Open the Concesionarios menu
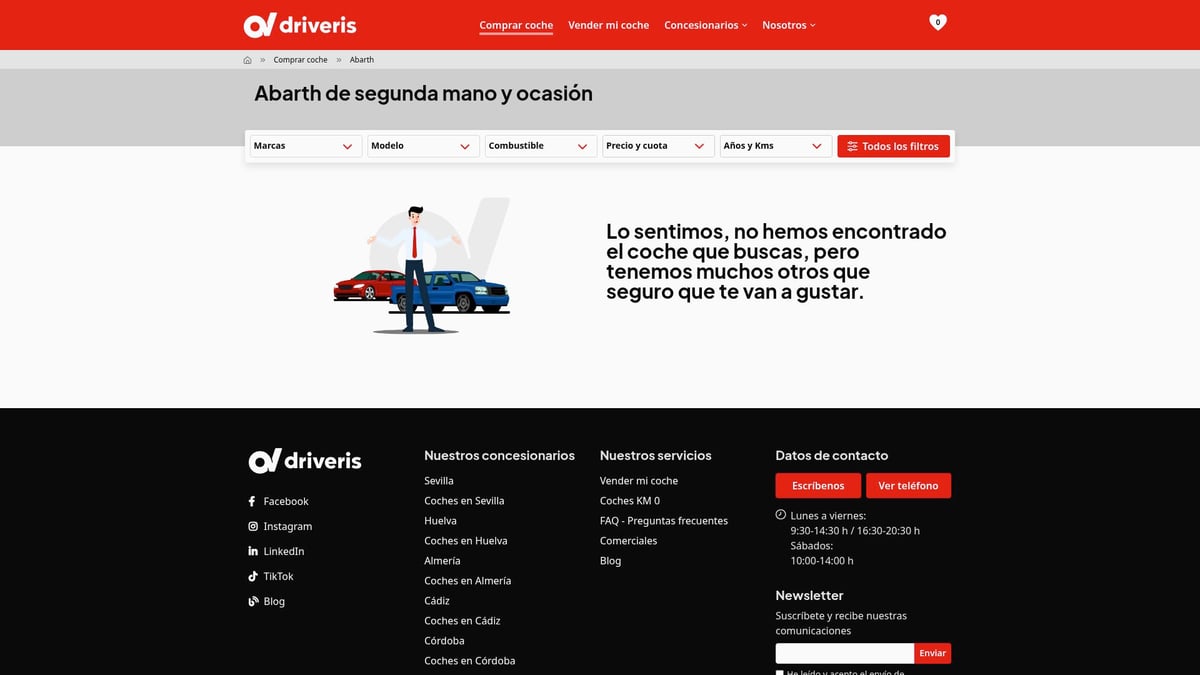Viewport: 1200px width, 675px height. point(705,25)
